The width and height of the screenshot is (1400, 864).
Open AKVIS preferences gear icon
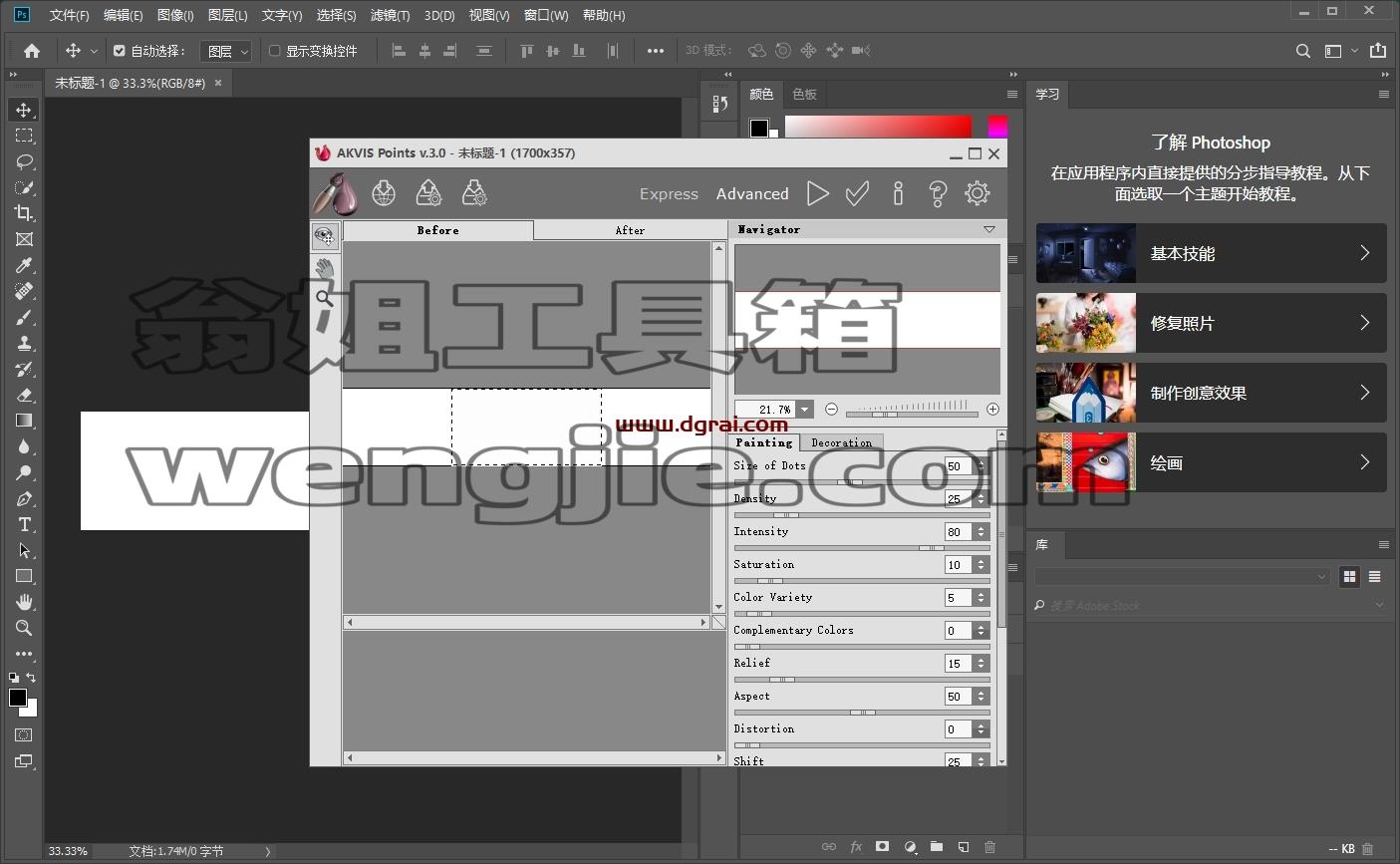978,193
